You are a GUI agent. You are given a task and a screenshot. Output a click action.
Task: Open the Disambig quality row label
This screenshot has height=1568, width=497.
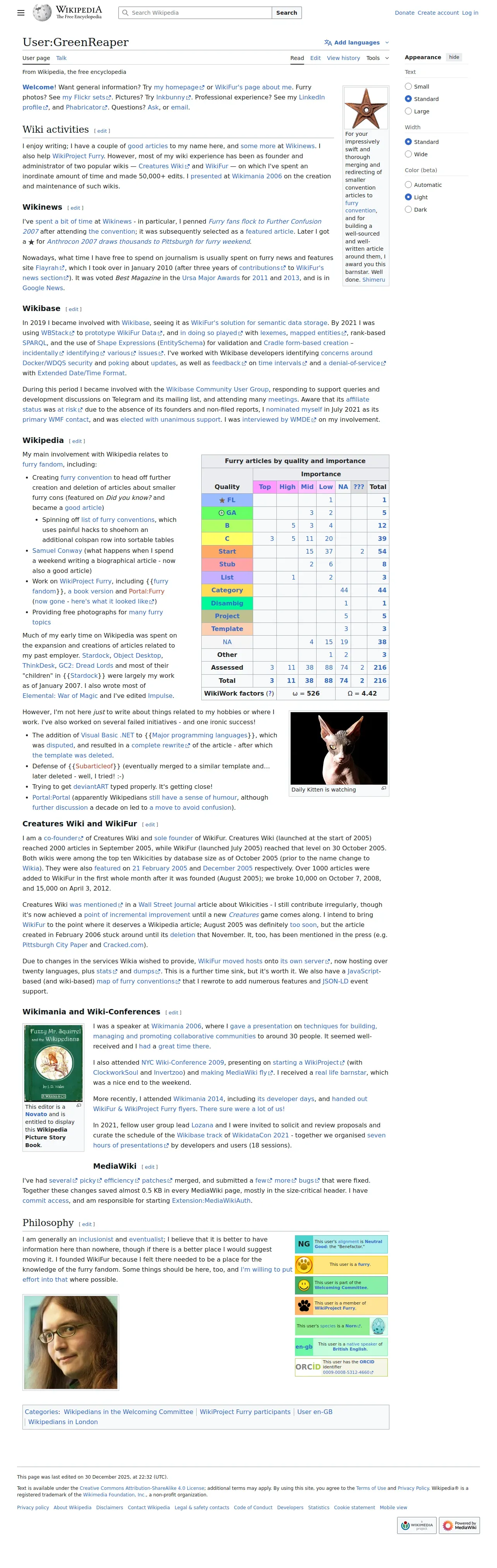click(227, 604)
